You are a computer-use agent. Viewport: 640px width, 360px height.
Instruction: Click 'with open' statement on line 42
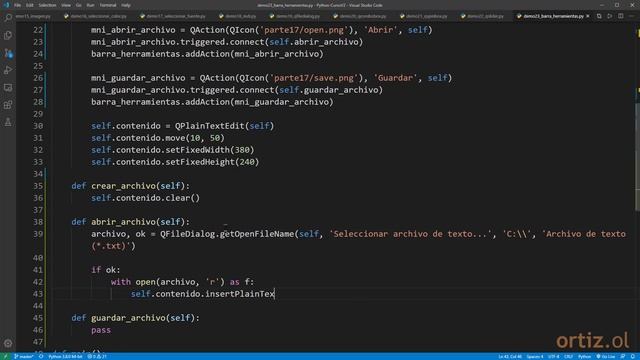[x=133, y=282]
